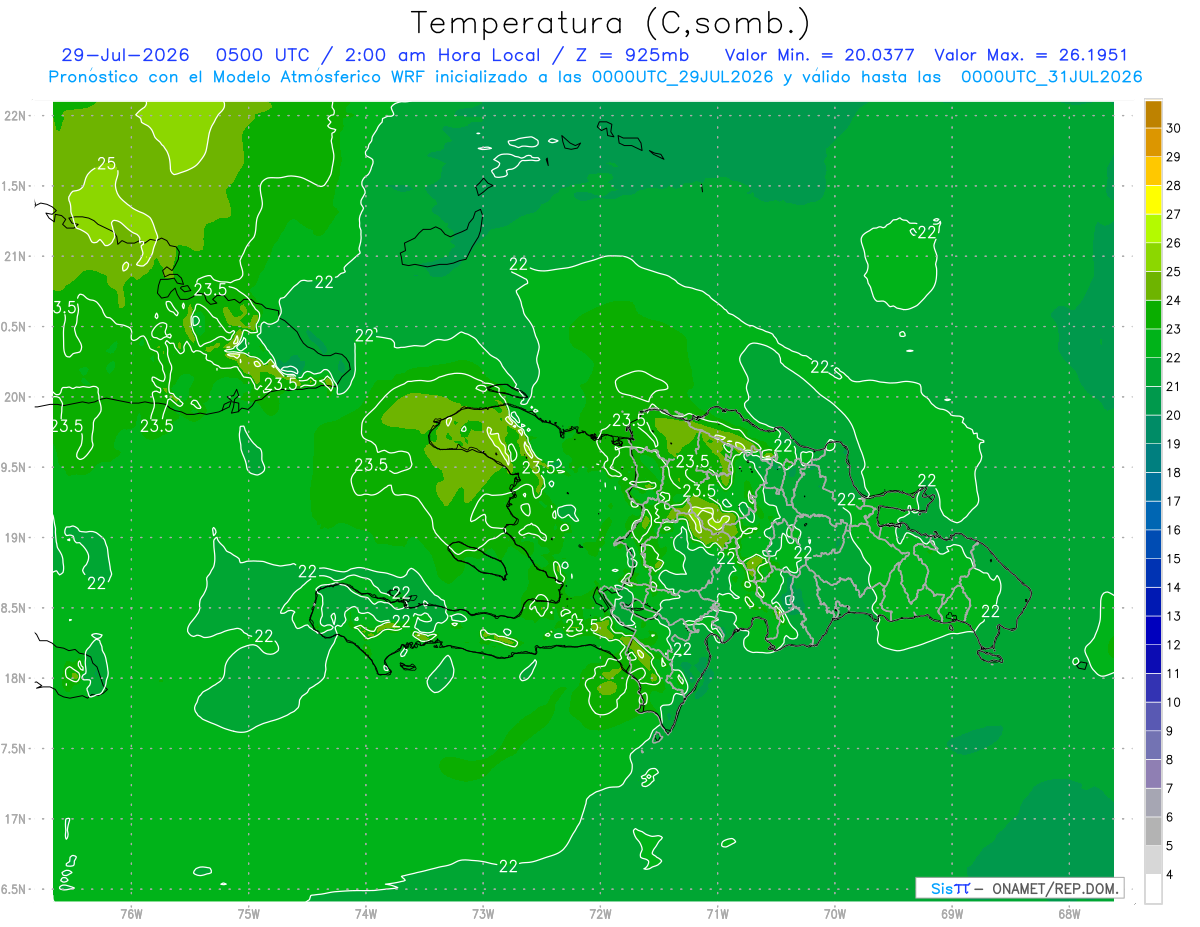Click the dark blue legend swatch between 12 and 13
This screenshot has width=1200, height=927.
[1153, 631]
